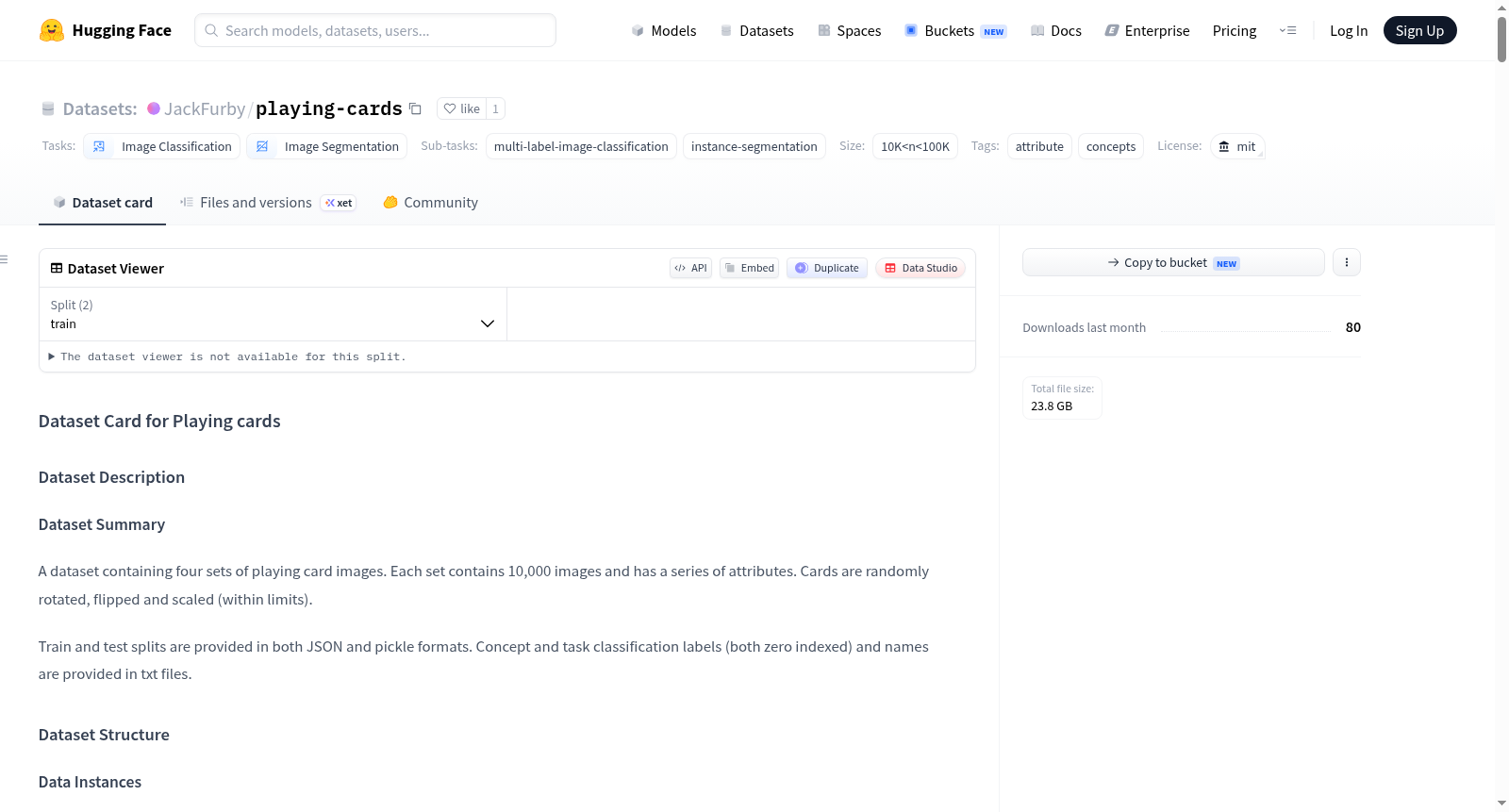This screenshot has height=812, width=1509.
Task: Click the Image Segmentation task icon
Action: pyautogui.click(x=262, y=146)
